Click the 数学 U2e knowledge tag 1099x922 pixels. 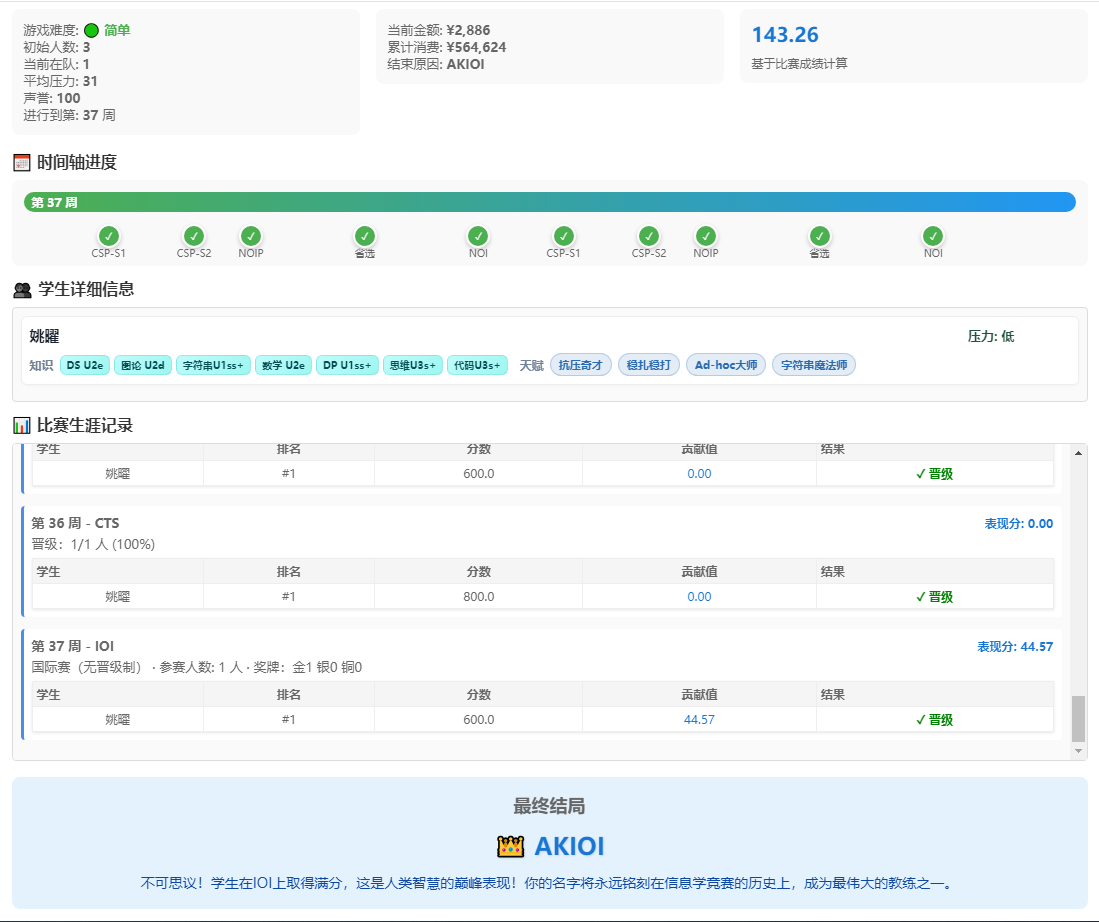pos(283,365)
